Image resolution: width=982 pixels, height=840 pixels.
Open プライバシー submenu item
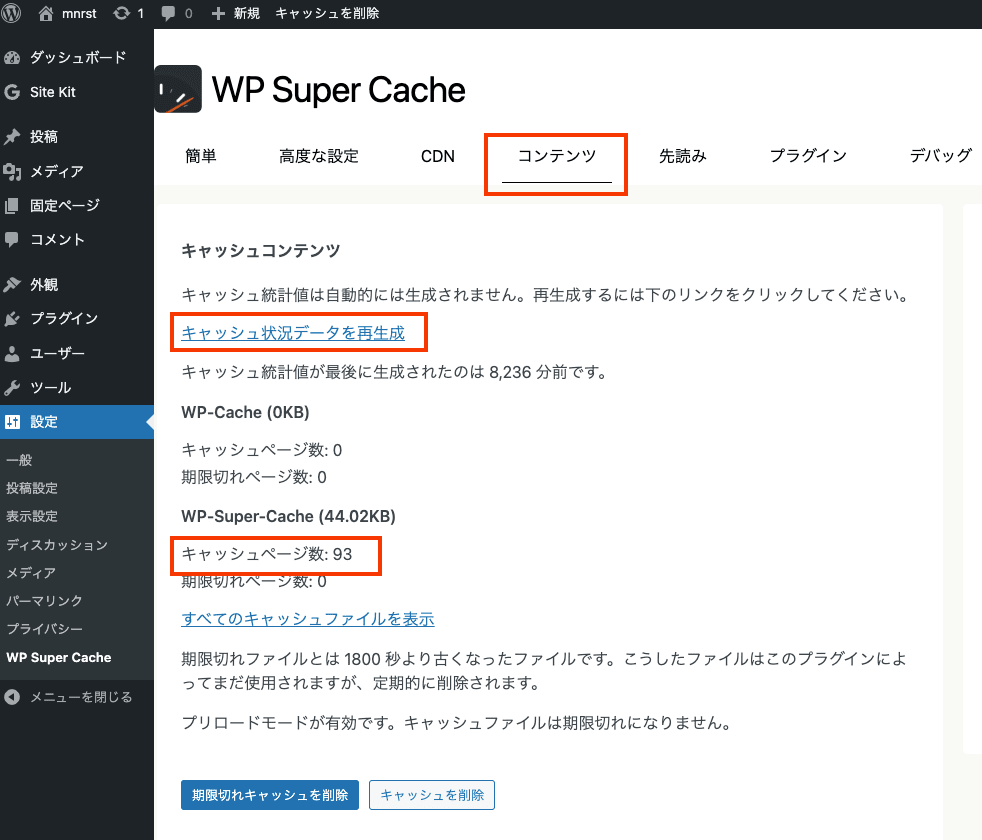tap(44, 629)
